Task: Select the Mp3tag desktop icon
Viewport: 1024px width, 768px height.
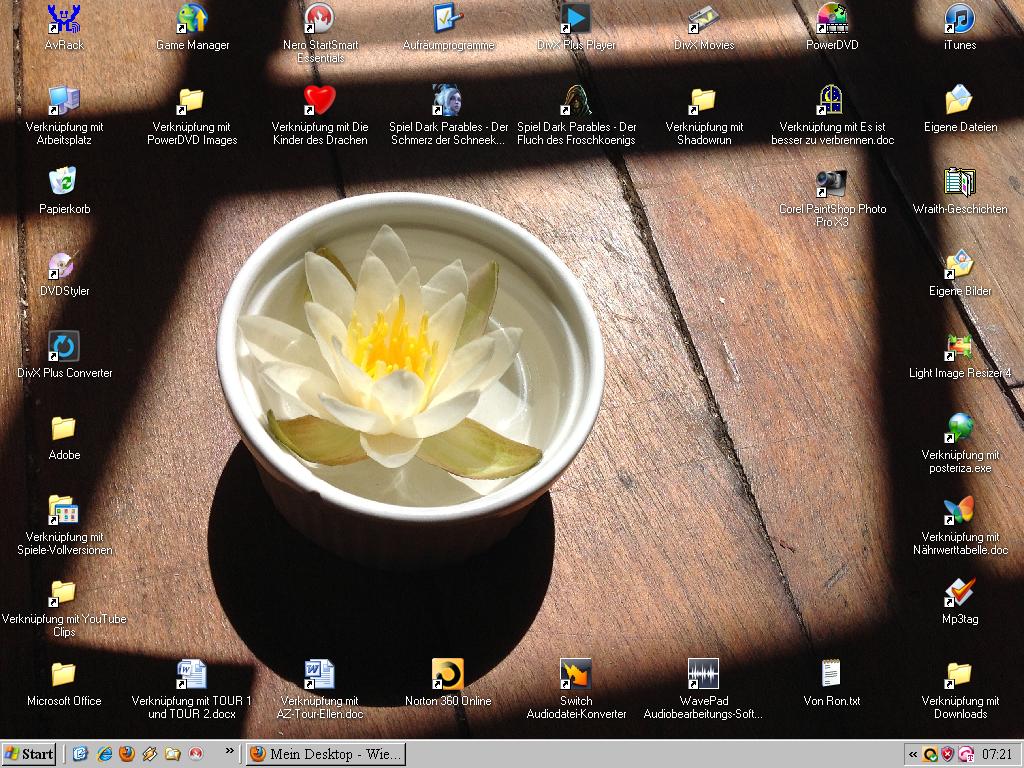Action: tap(959, 593)
